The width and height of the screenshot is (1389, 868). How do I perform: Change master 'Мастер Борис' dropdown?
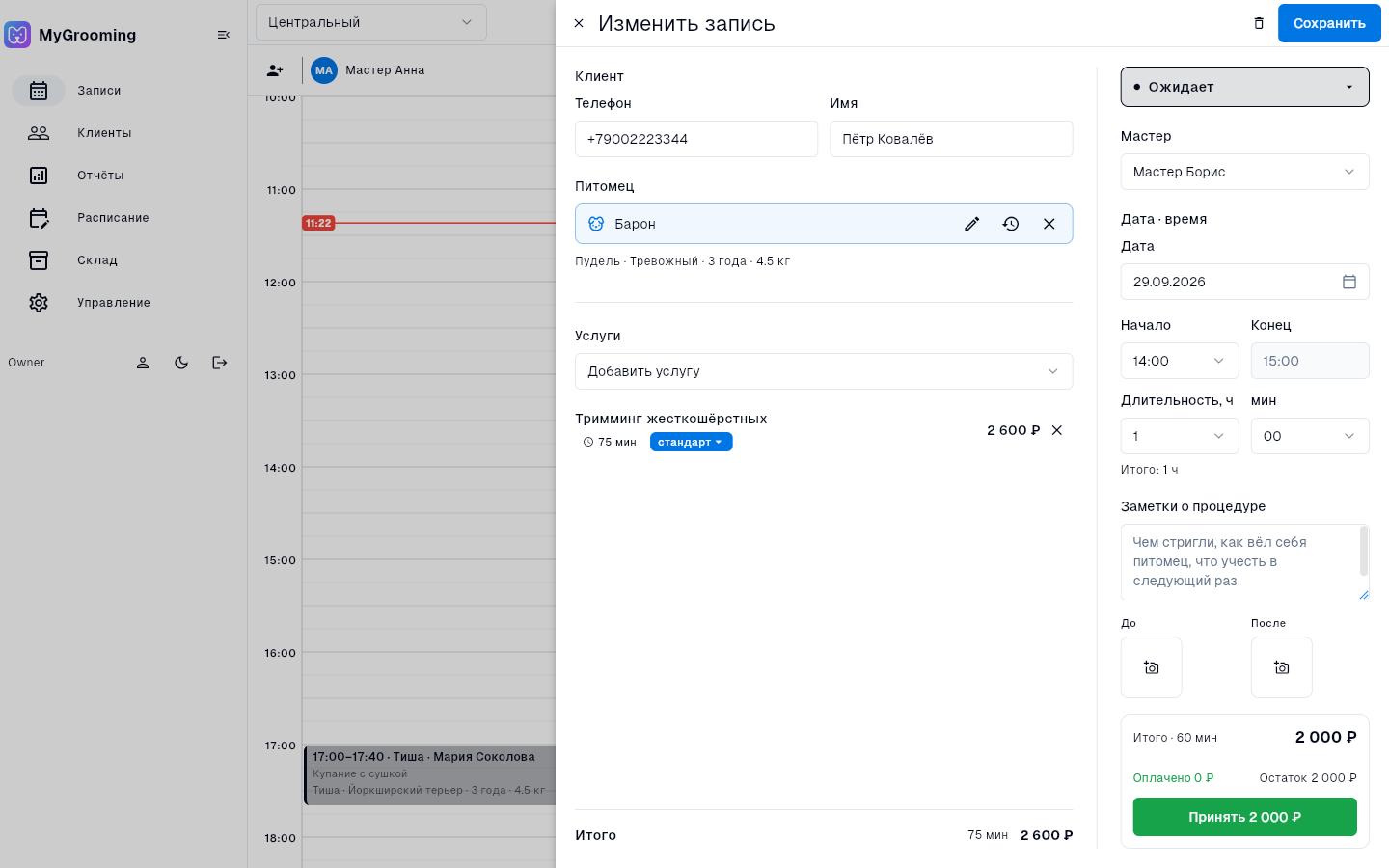(1244, 172)
